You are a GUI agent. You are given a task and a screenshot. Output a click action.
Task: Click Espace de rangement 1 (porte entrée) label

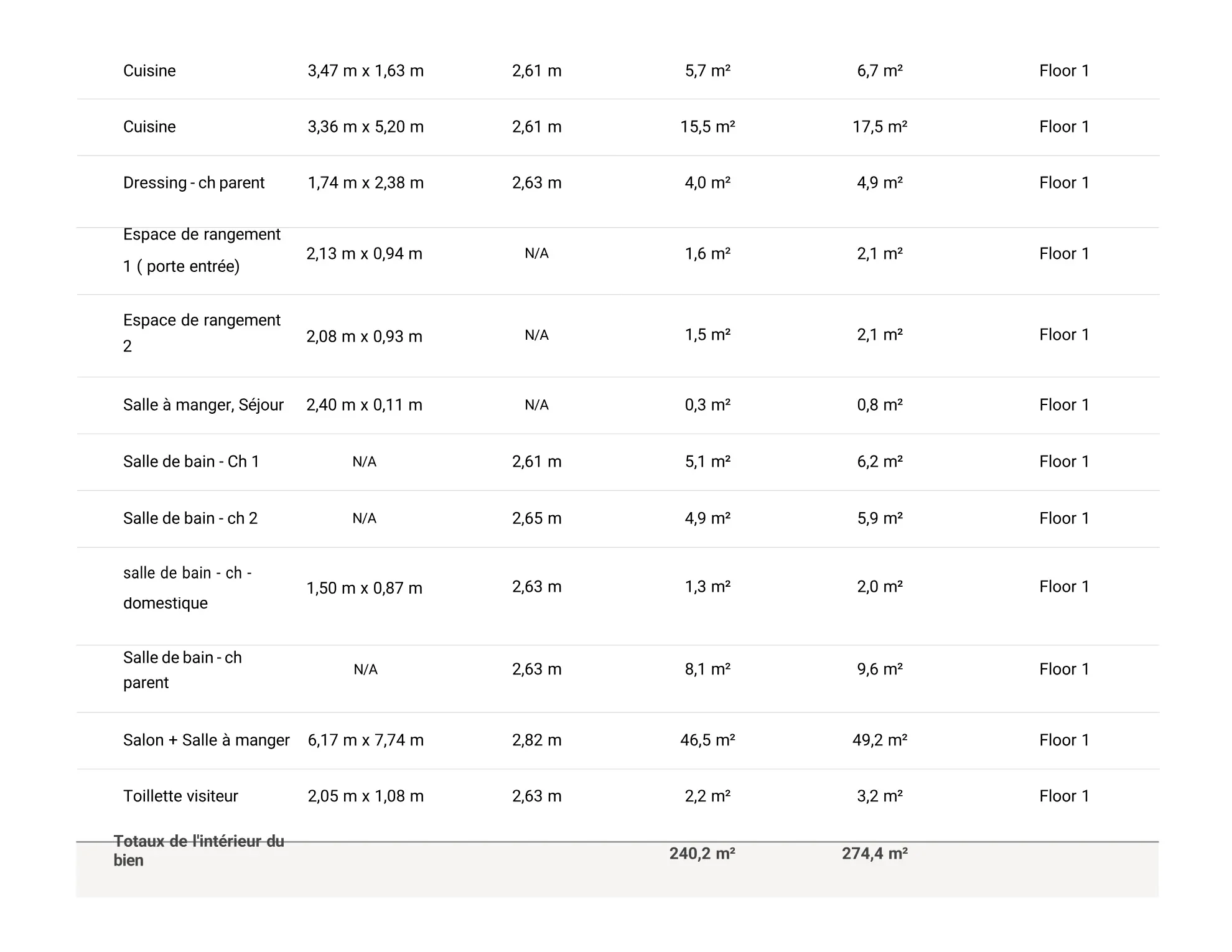tap(202, 250)
